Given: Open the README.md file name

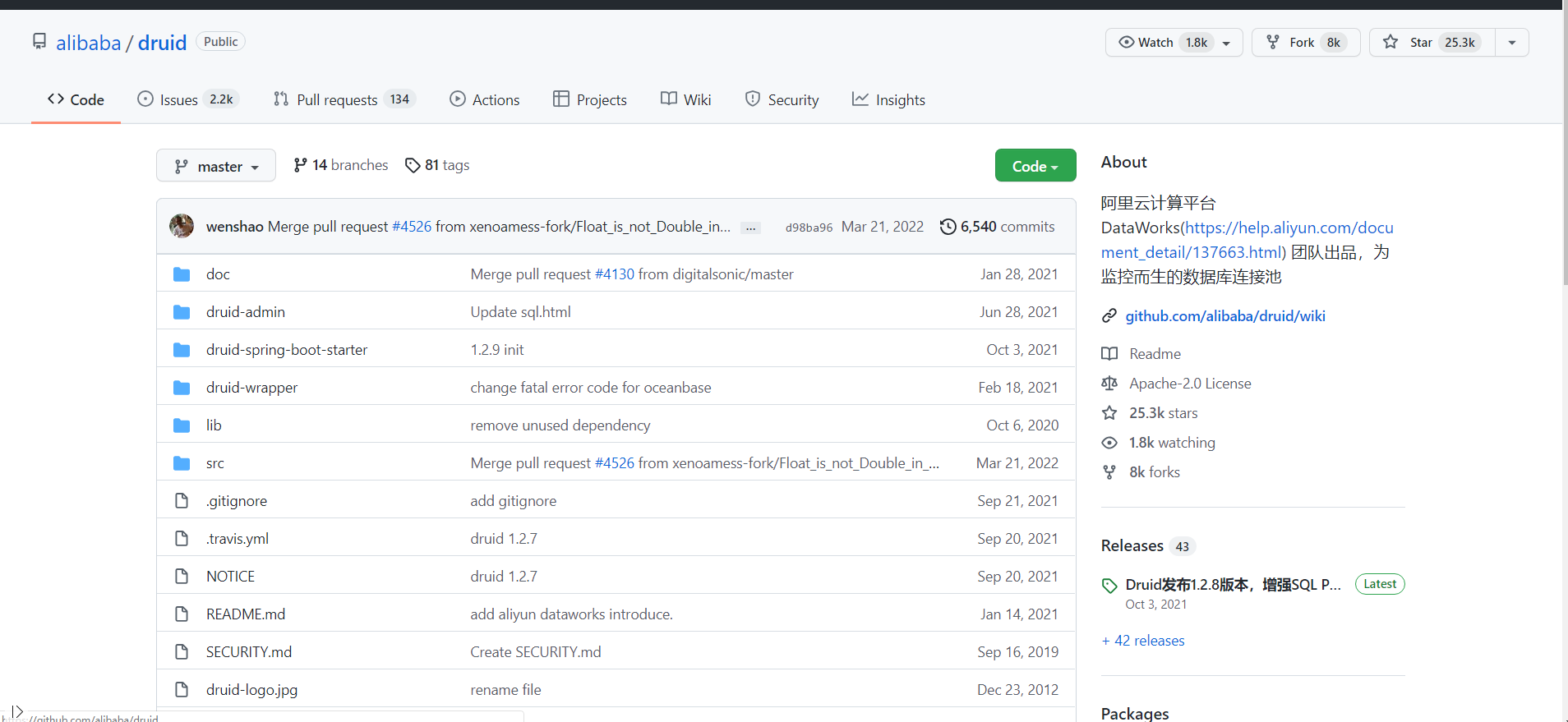Looking at the screenshot, I should (246, 614).
